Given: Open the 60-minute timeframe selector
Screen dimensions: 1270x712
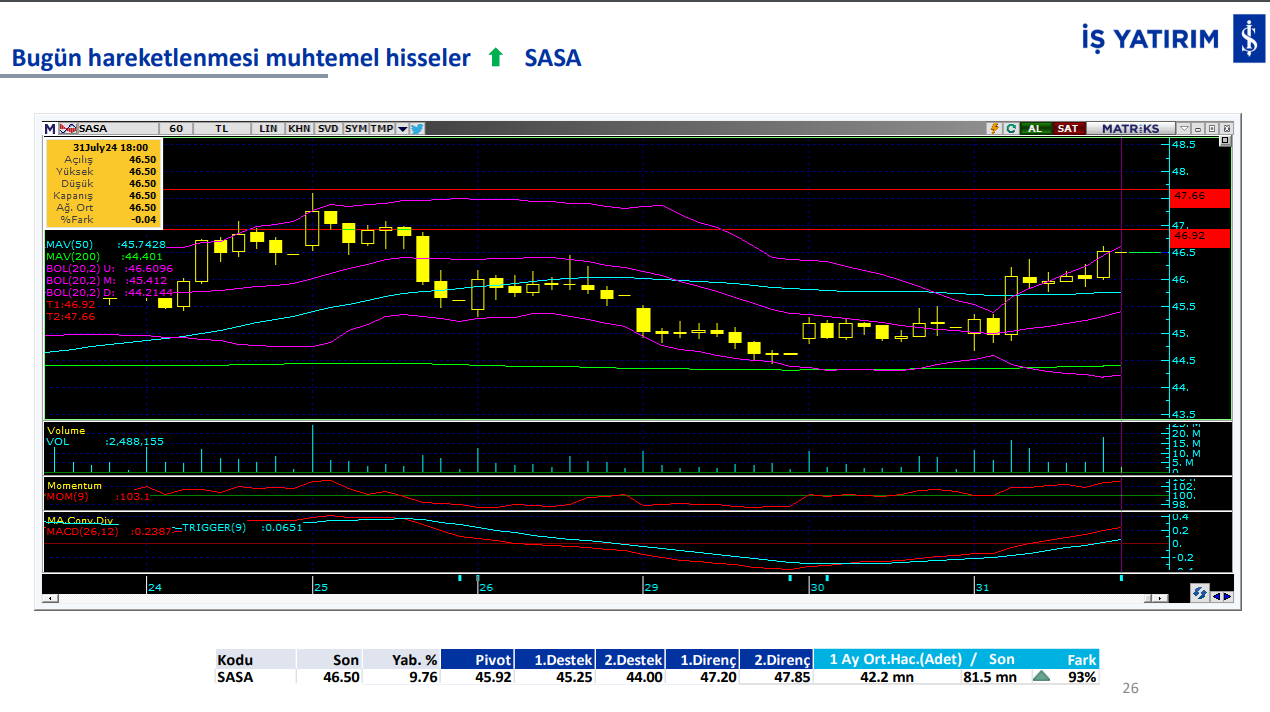Looking at the screenshot, I should pyautogui.click(x=174, y=128).
